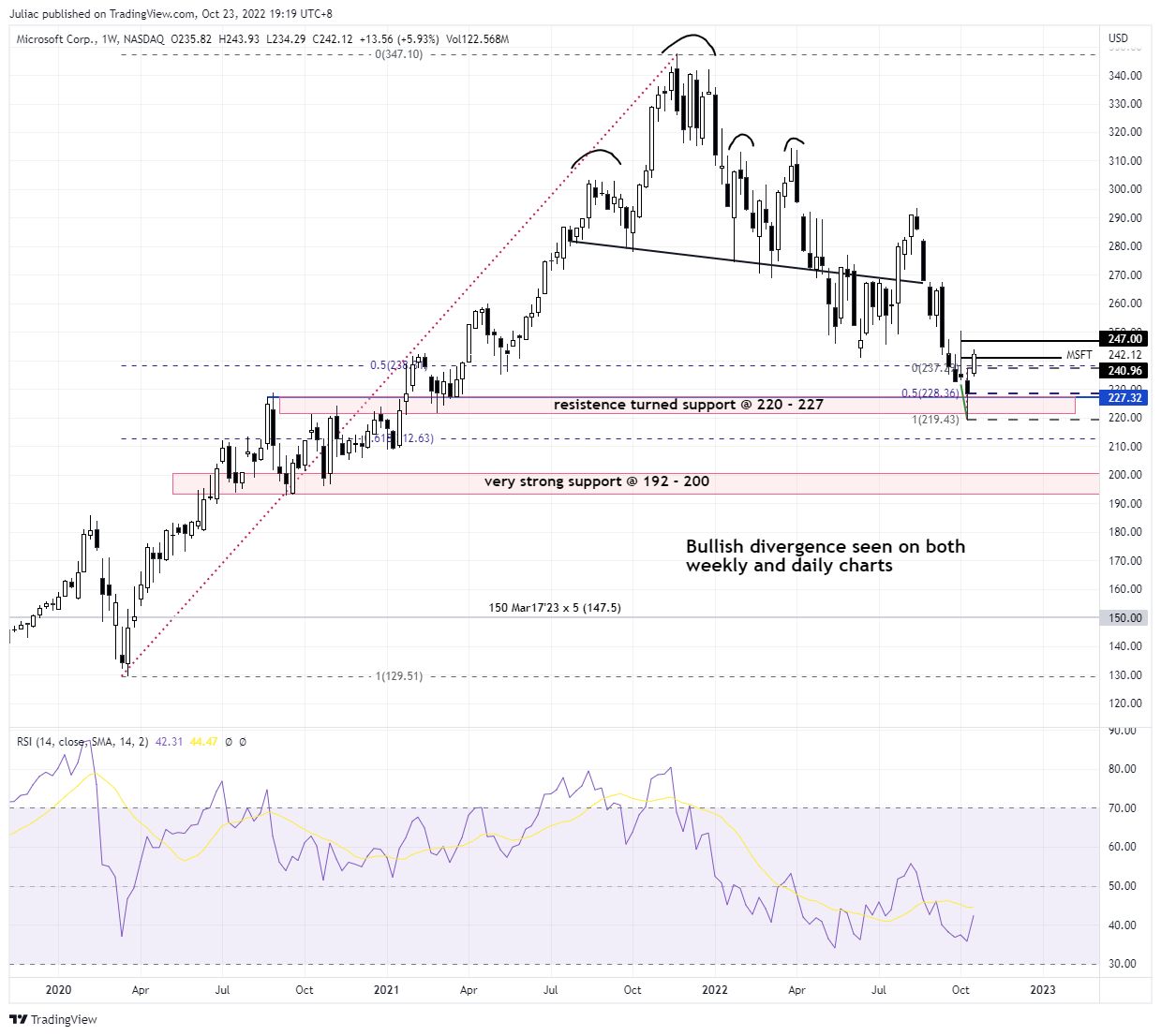Click the 2021 label on time axis

pyautogui.click(x=386, y=990)
